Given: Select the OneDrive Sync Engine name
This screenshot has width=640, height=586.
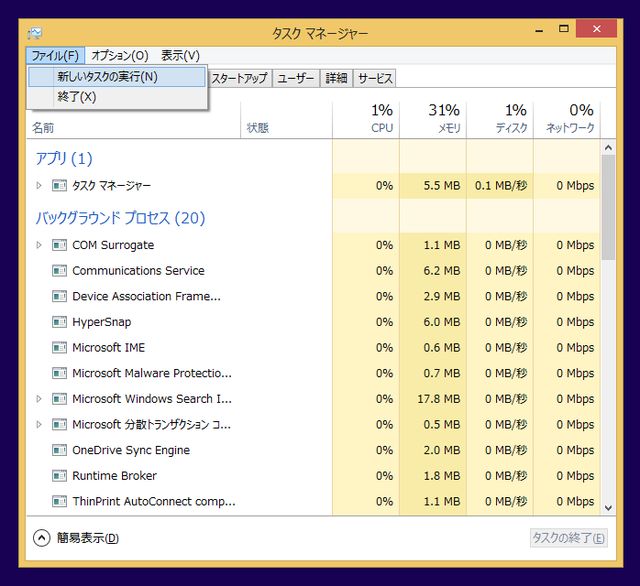Looking at the screenshot, I should (x=131, y=450).
